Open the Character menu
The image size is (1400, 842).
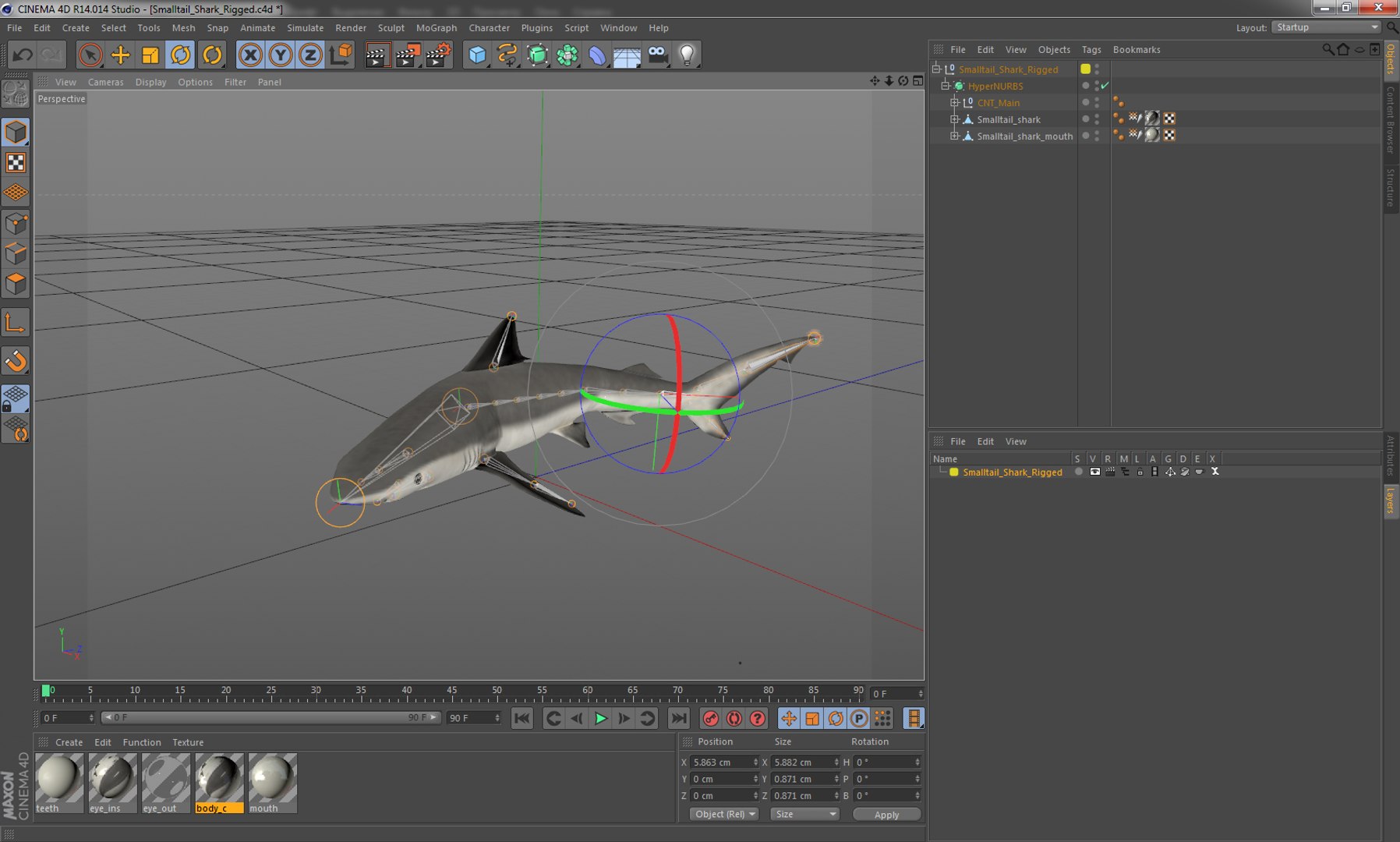tap(489, 27)
